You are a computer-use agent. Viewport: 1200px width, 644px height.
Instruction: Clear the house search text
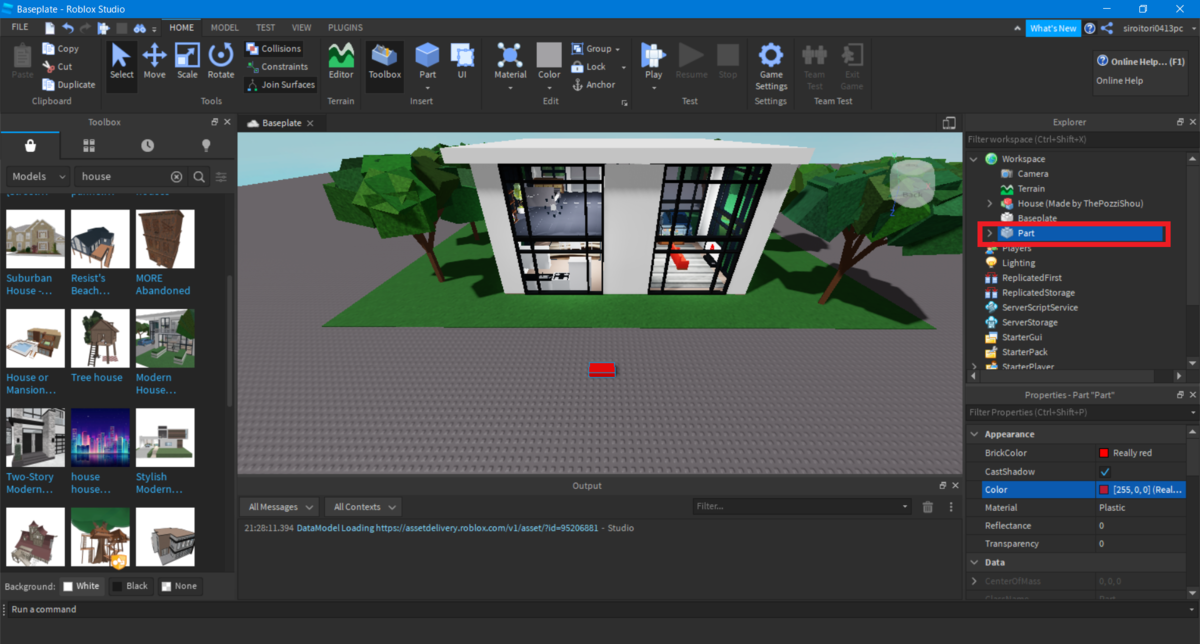177,177
